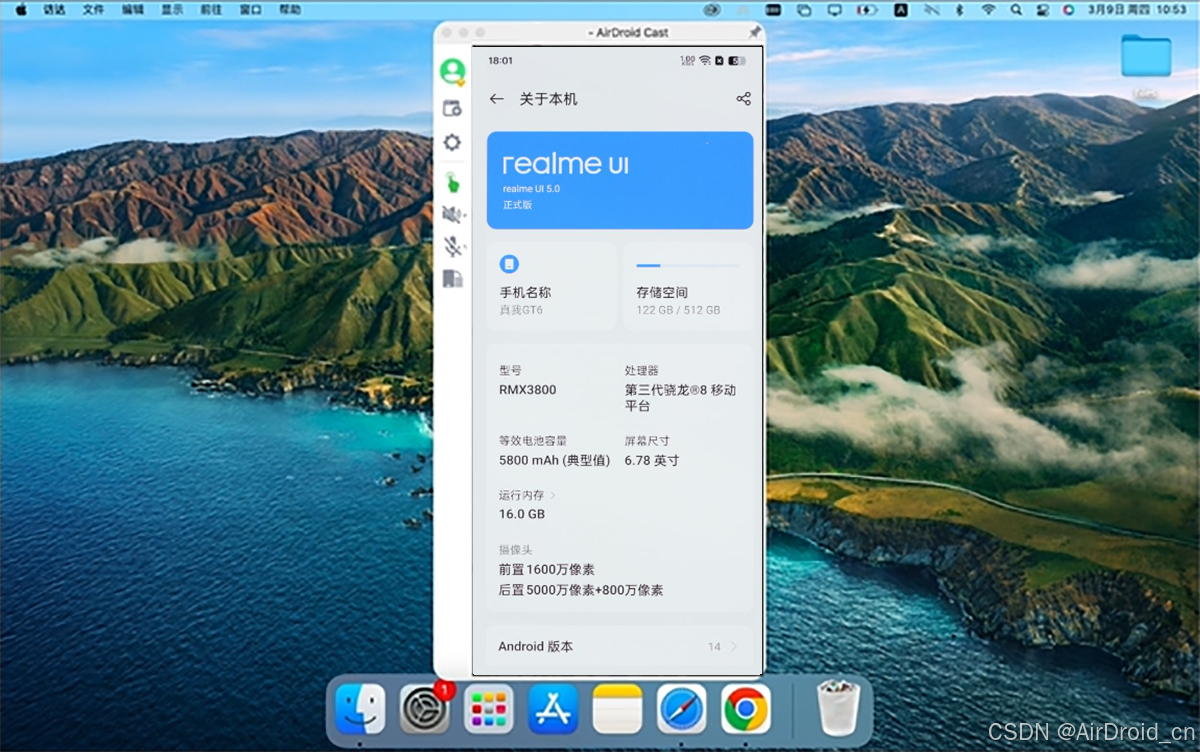Open the 文件 menu in menu bar

93,9
